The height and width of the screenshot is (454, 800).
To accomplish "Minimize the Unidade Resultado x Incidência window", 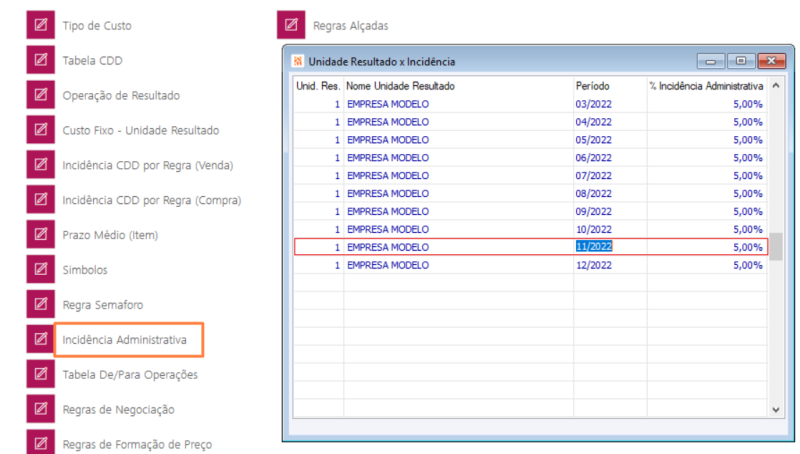I will pos(711,61).
